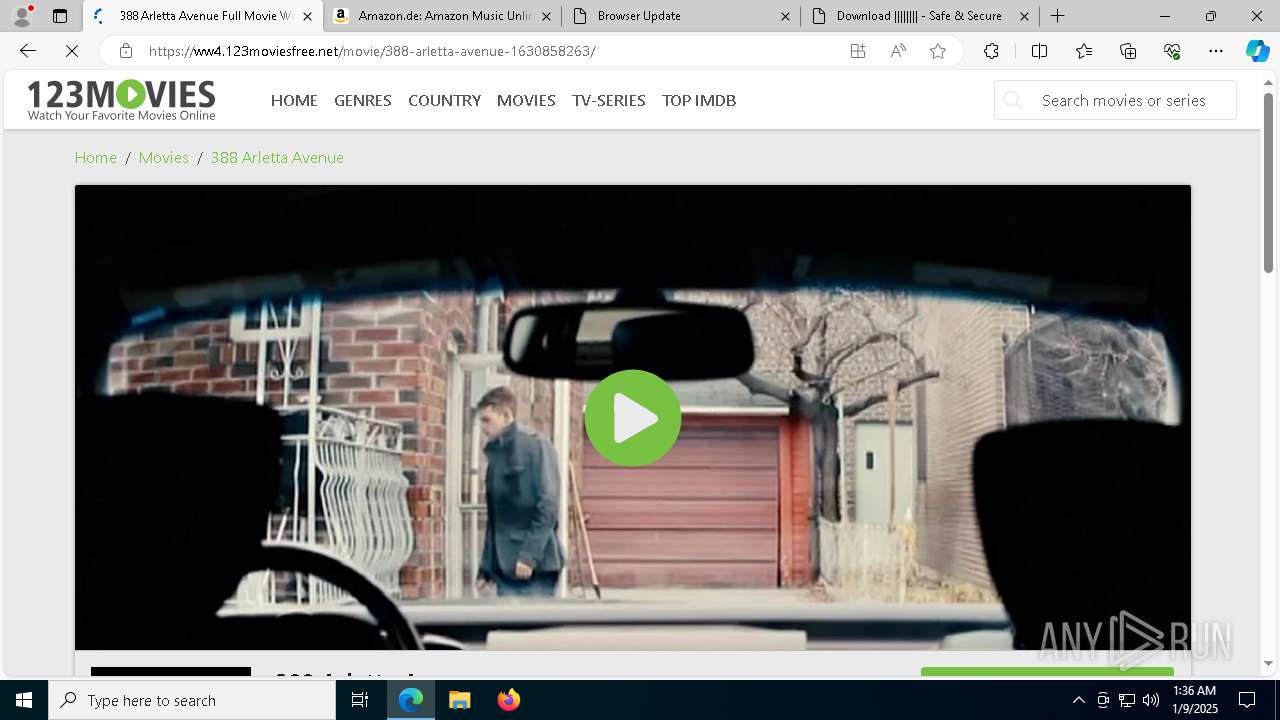The height and width of the screenshot is (720, 1280).
Task: Close the Amazon.de tab
Action: [546, 16]
